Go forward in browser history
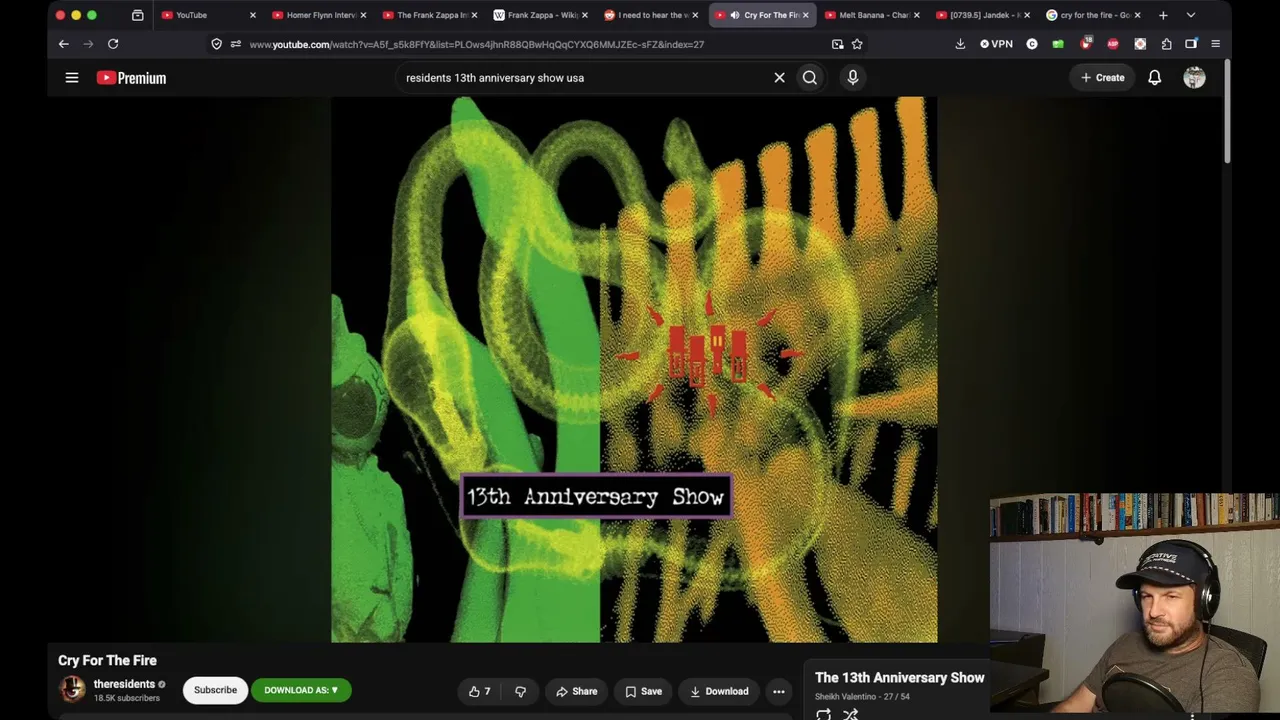1280x720 pixels. click(88, 44)
